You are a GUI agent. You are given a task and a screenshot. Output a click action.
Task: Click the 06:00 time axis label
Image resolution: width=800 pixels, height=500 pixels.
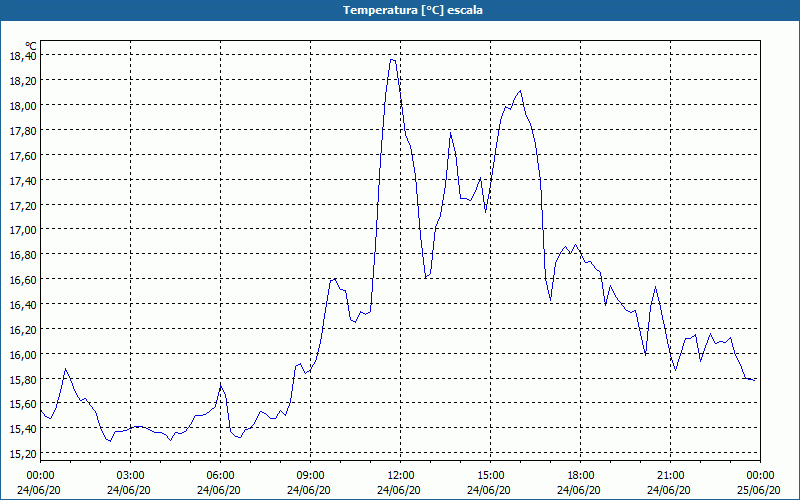coord(220,476)
